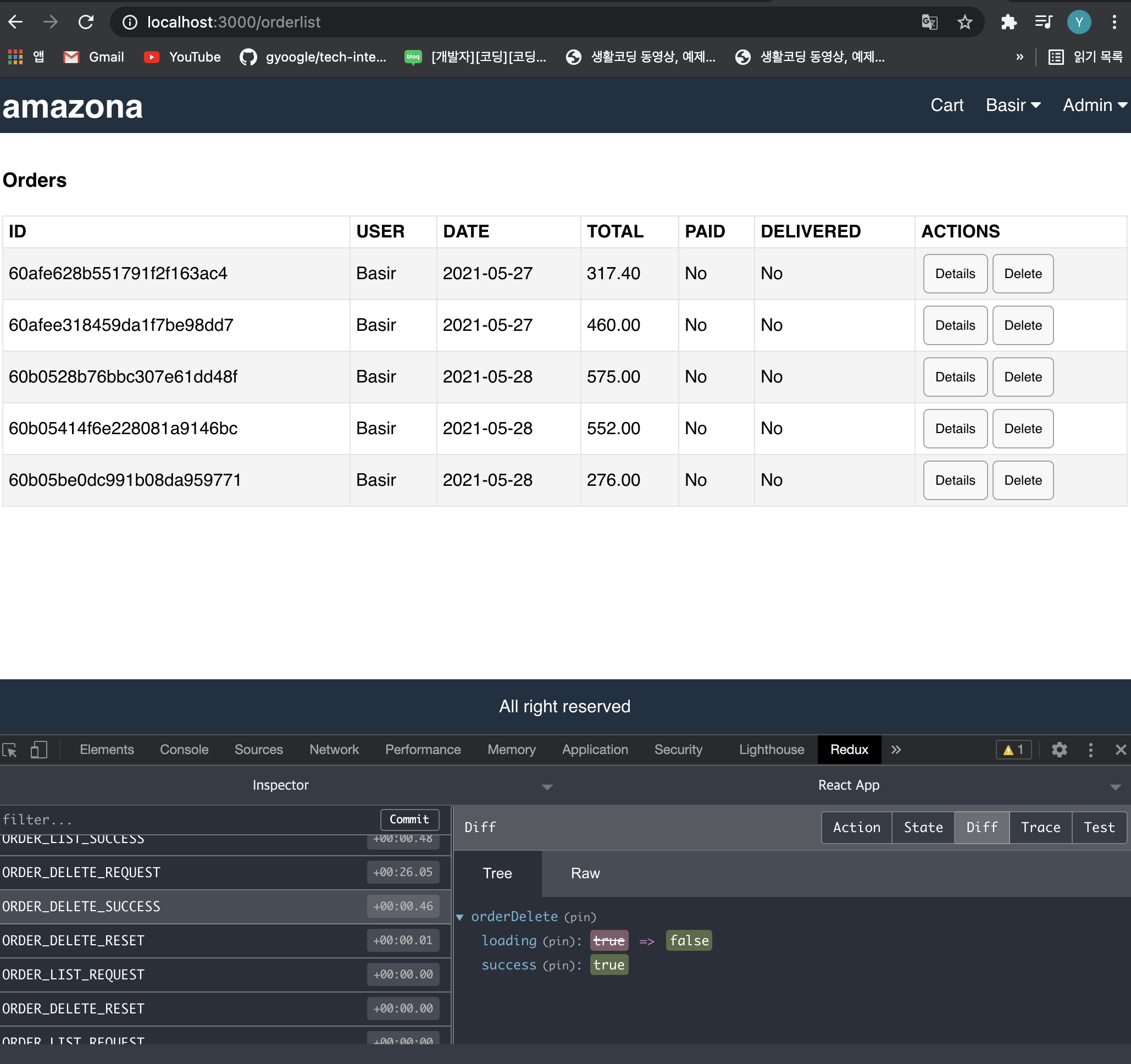
Task: Collapse the orderDelete tree node
Action: click(459, 917)
